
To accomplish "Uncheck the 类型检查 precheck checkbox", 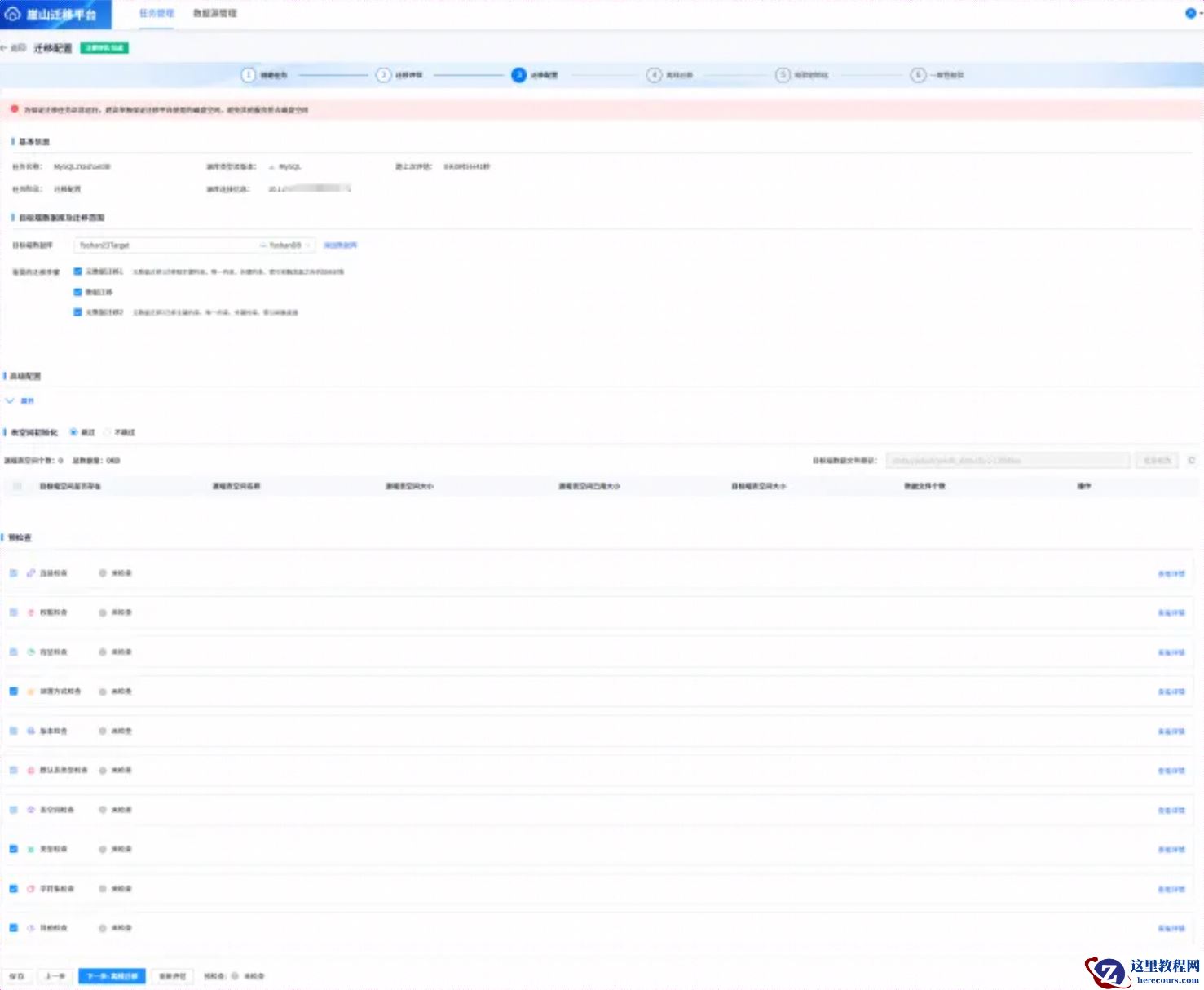I will click(13, 849).
